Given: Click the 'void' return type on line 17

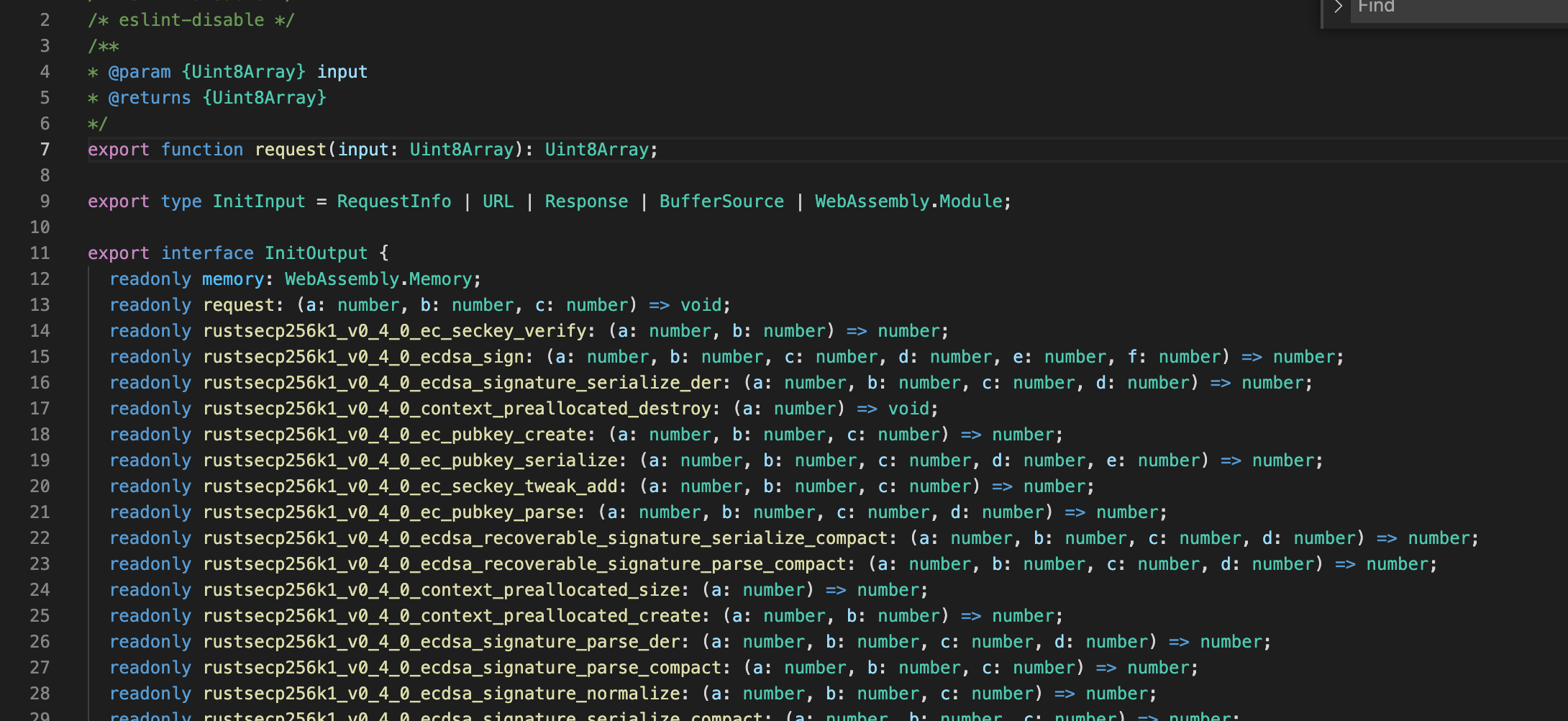Looking at the screenshot, I should coord(908,409).
